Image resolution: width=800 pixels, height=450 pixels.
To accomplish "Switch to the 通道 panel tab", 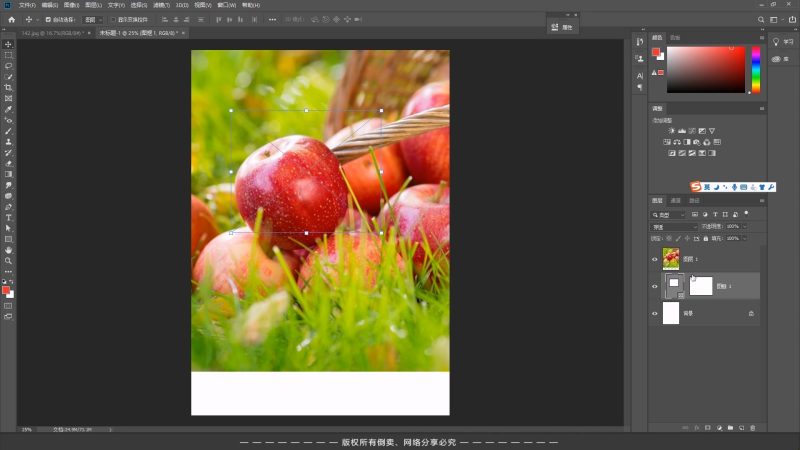I will click(675, 200).
